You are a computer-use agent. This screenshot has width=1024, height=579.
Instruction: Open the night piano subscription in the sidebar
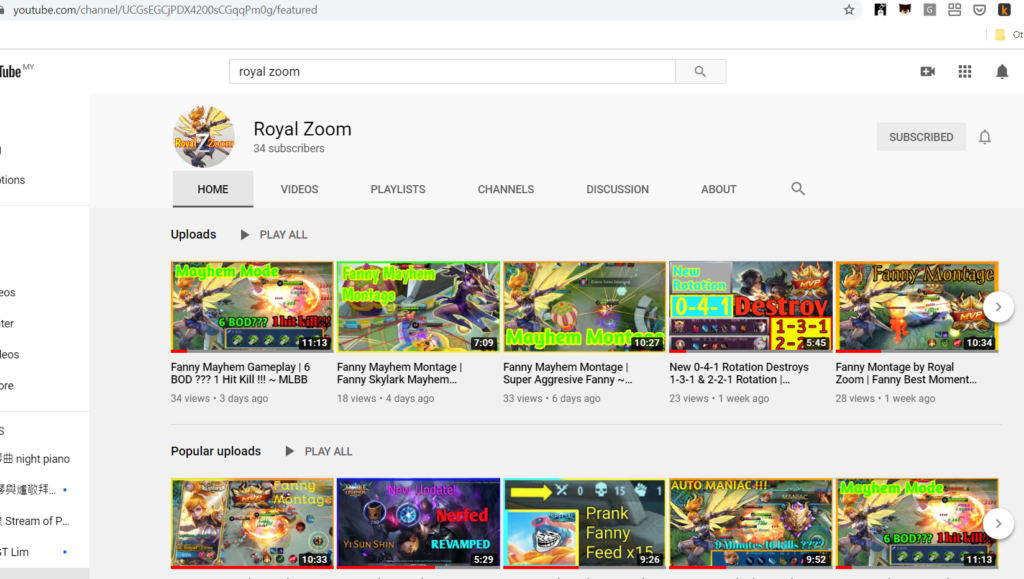point(36,459)
